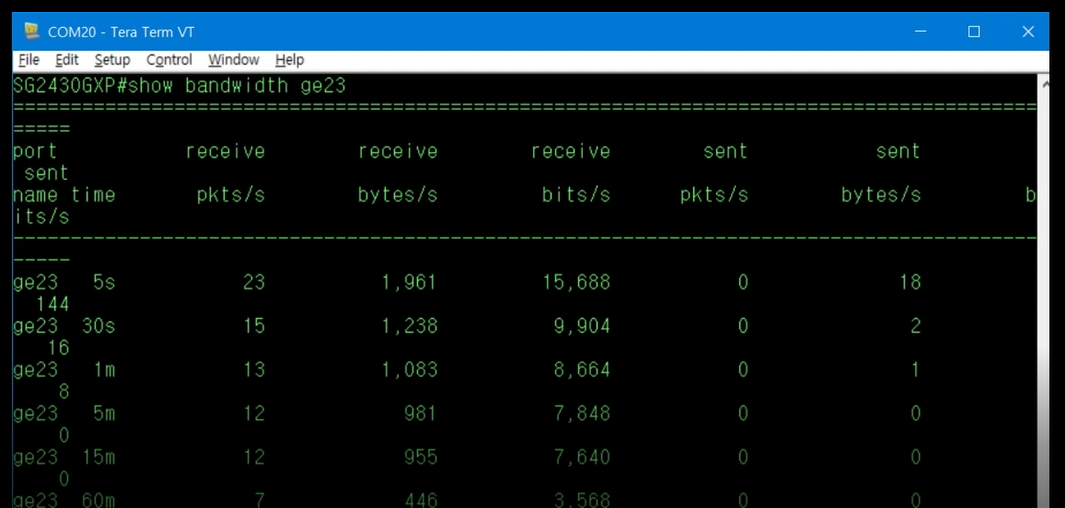Click the '30s' time label
The width and height of the screenshot is (1065, 508).
point(98,326)
